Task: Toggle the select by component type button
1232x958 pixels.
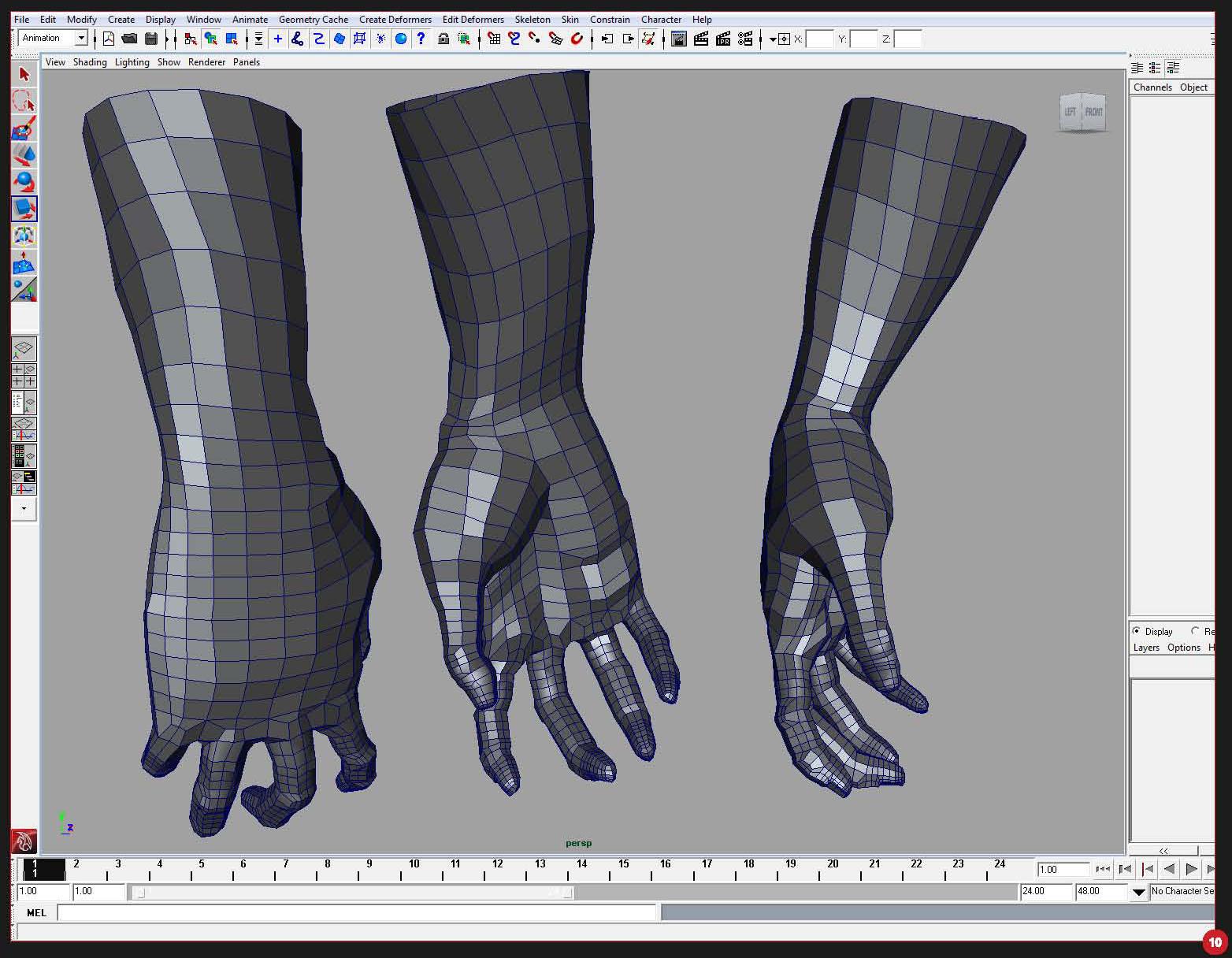Action: [232, 39]
